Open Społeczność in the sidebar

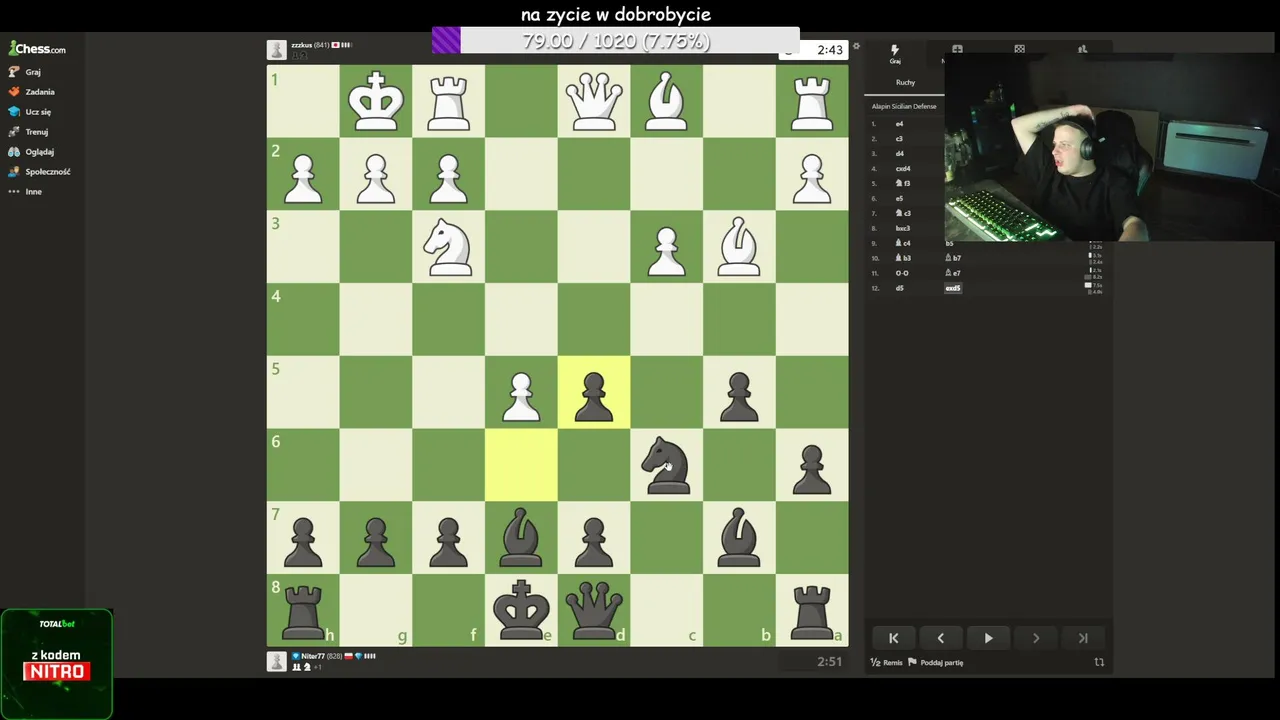click(x=39, y=172)
